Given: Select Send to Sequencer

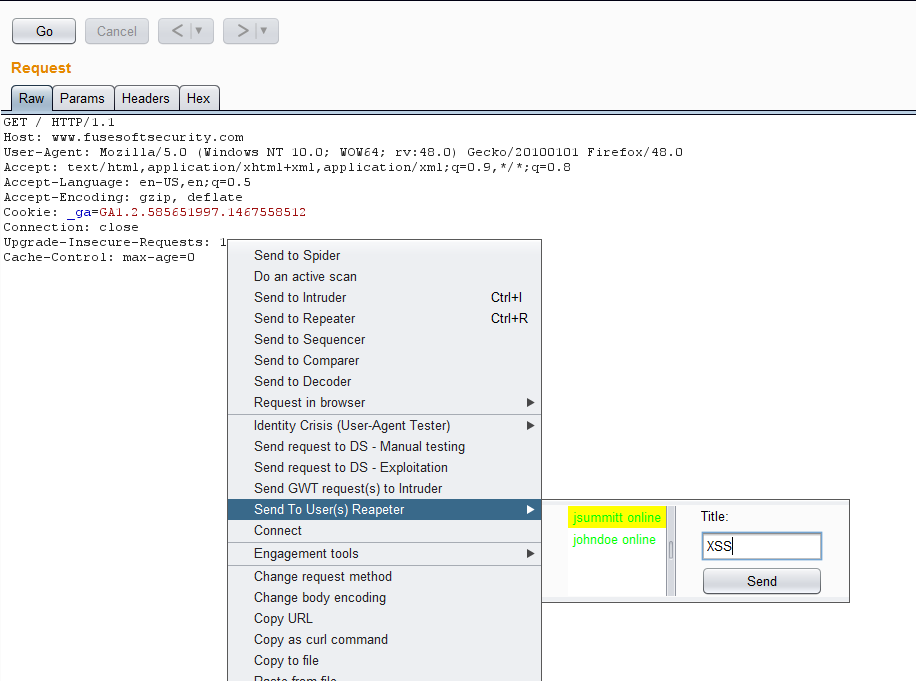Looking at the screenshot, I should tap(384, 340).
